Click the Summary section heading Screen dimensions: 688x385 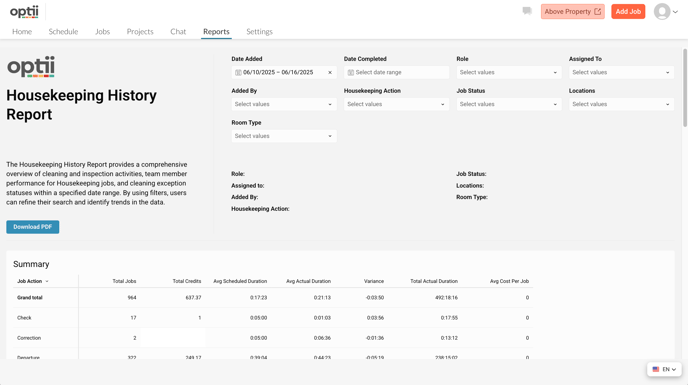pos(31,264)
